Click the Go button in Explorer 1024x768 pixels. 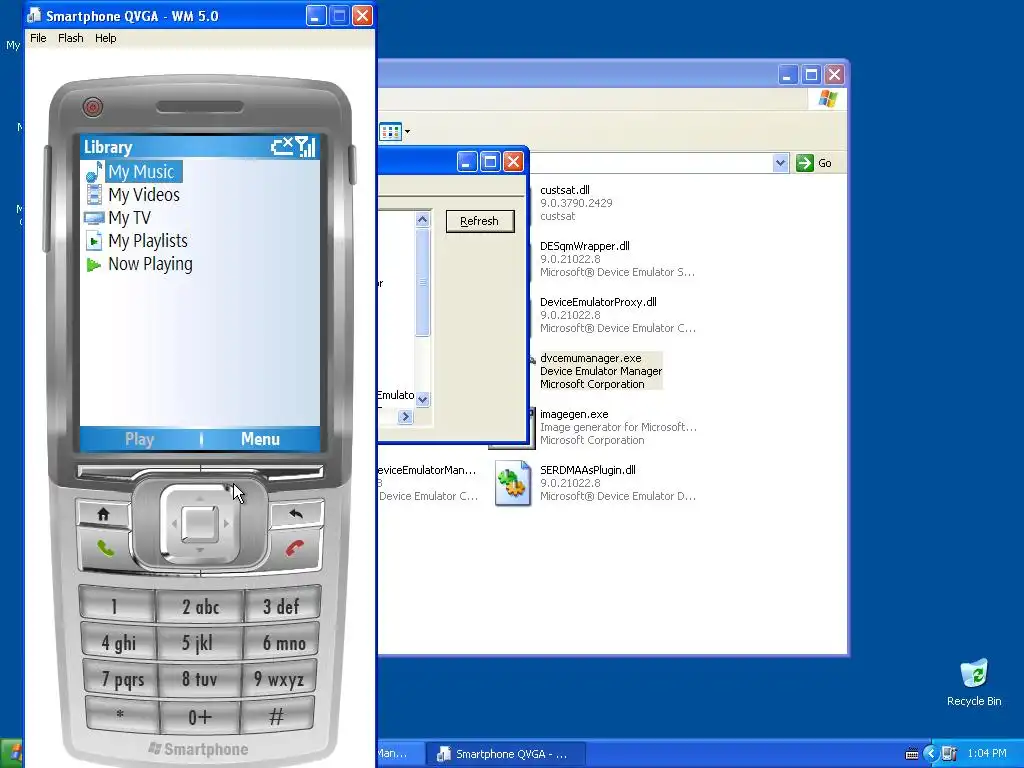[814, 163]
